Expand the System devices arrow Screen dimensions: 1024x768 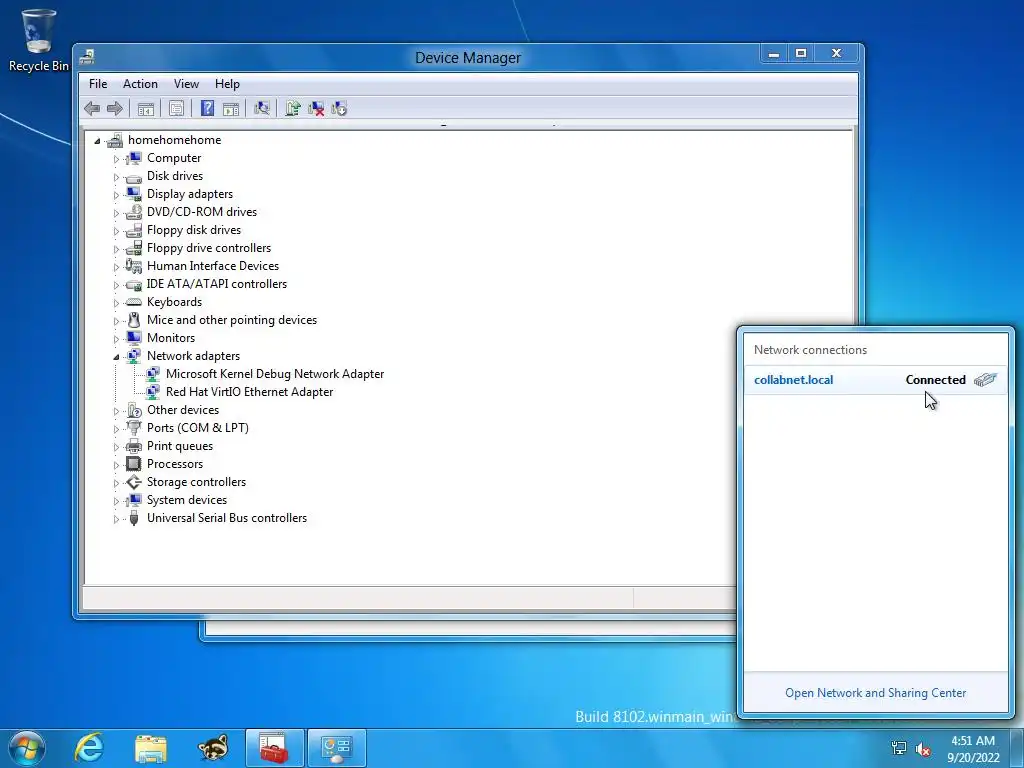[116, 501]
